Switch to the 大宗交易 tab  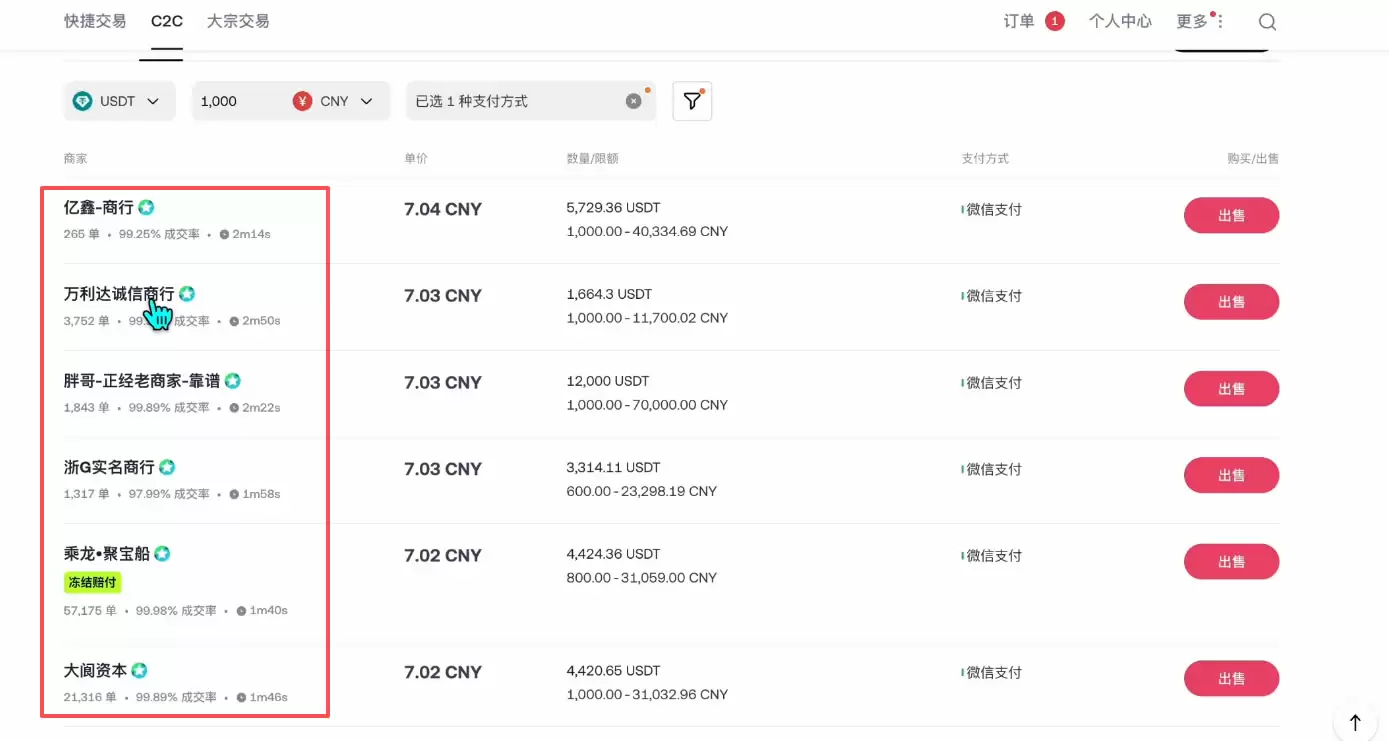[238, 21]
